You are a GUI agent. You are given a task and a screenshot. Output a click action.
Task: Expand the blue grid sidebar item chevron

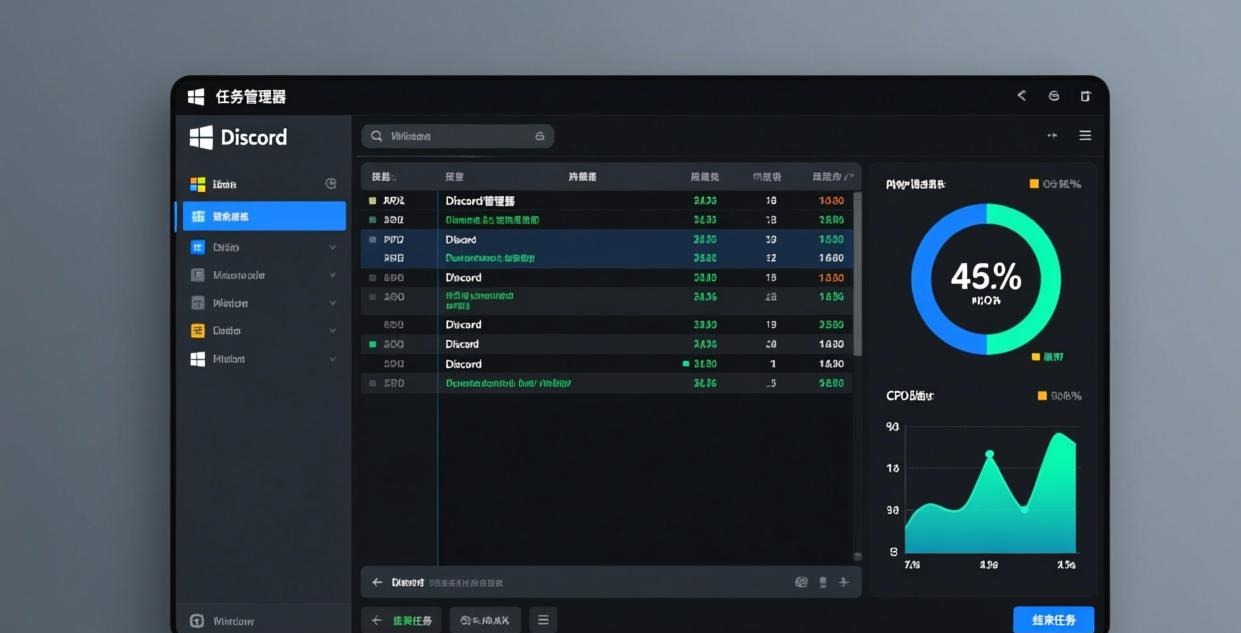tap(332, 247)
